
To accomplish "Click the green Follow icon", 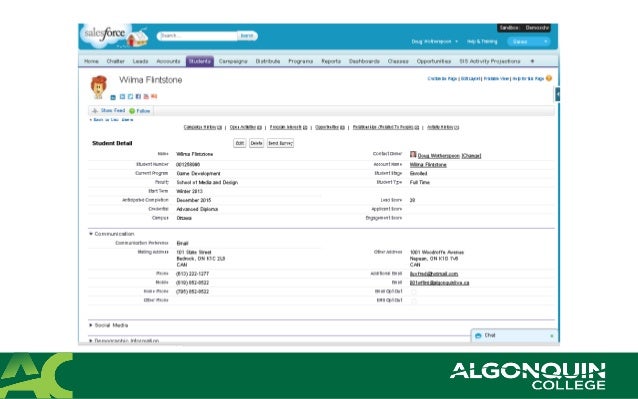I will coord(132,111).
